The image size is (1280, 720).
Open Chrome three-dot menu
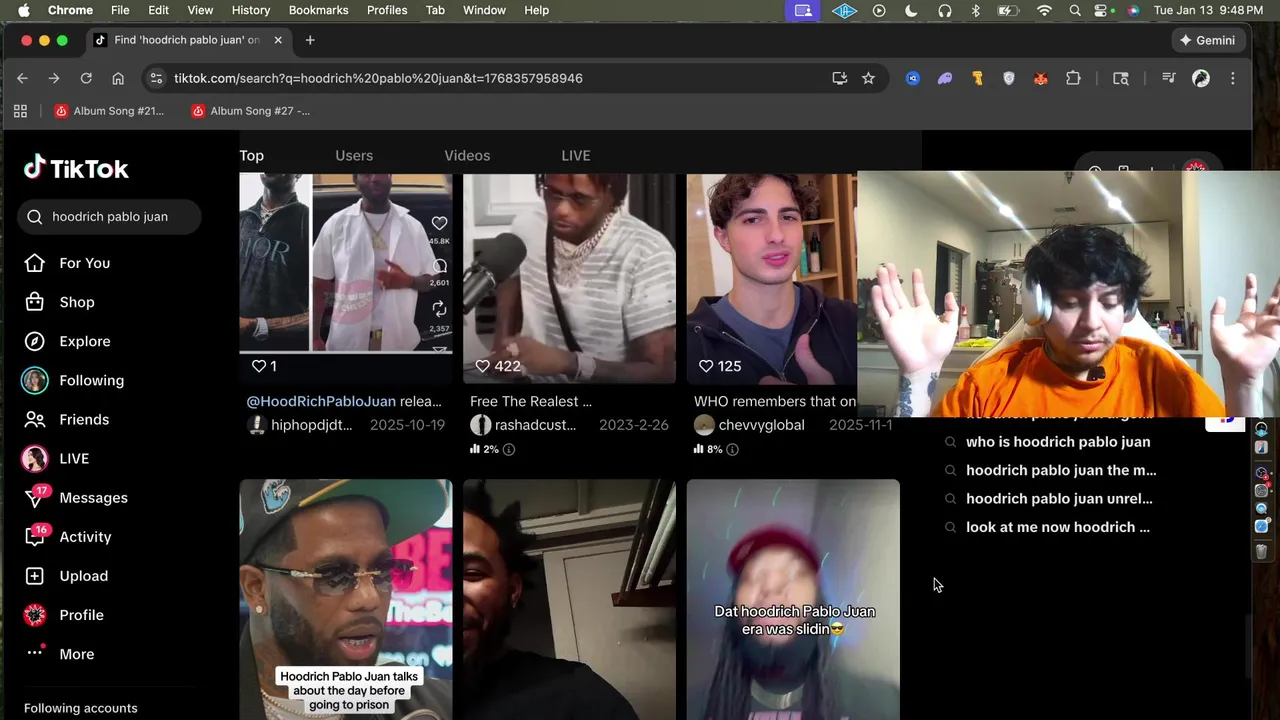tap(1233, 78)
